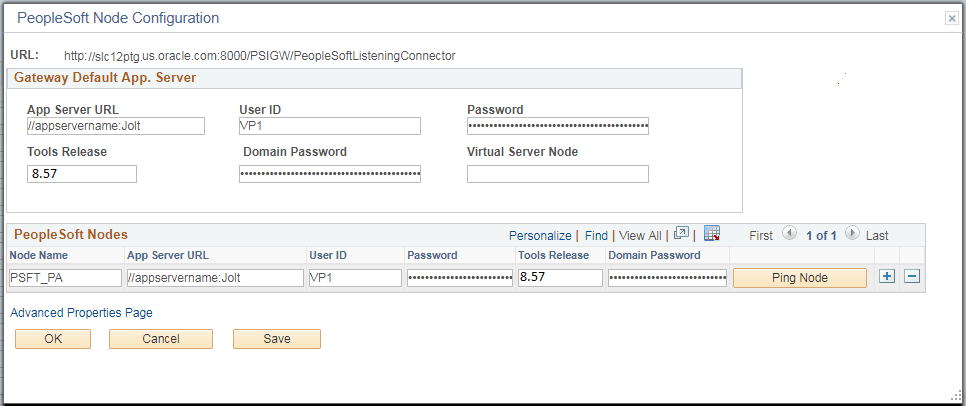
Task: Go to previous row arrow icon
Action: coord(789,234)
